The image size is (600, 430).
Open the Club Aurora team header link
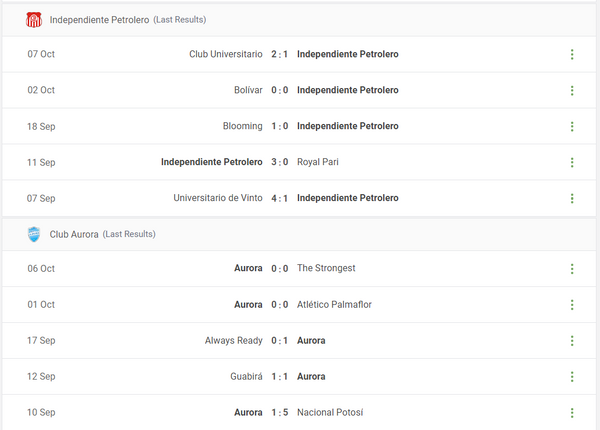pos(74,234)
